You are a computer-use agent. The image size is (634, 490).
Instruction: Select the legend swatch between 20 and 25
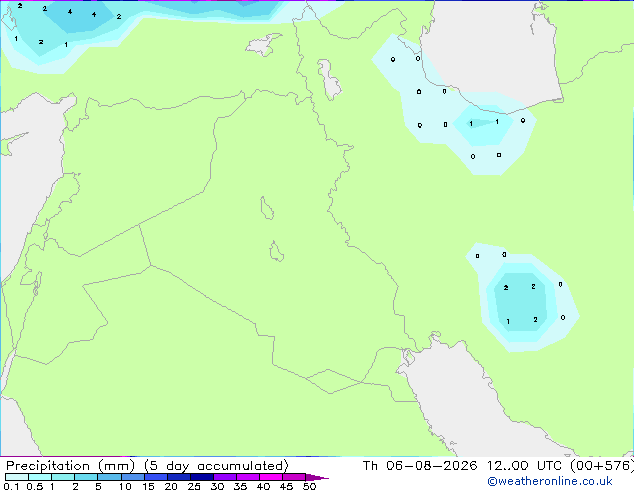179,477
